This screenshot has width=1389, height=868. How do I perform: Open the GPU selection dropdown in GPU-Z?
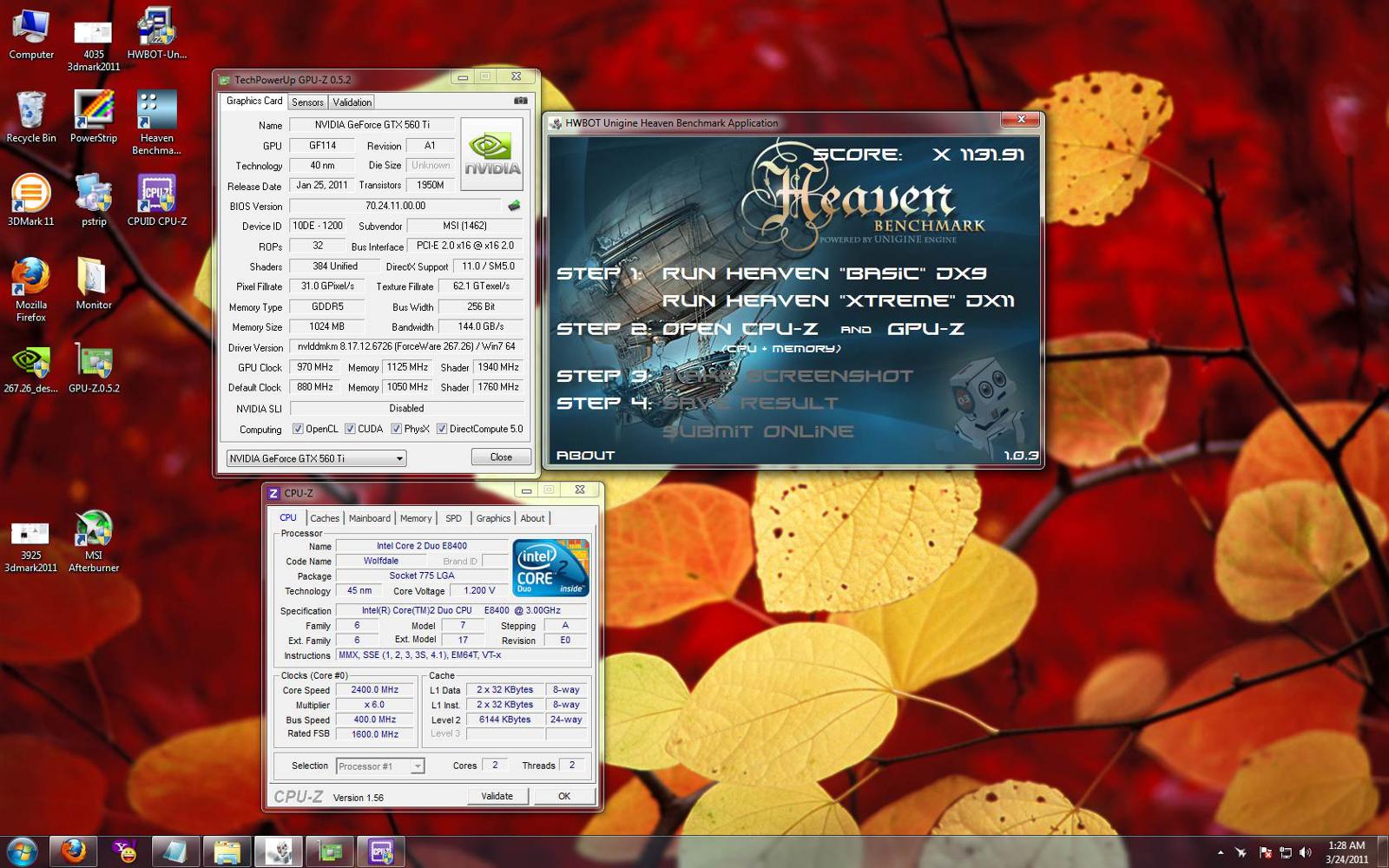tap(316, 458)
